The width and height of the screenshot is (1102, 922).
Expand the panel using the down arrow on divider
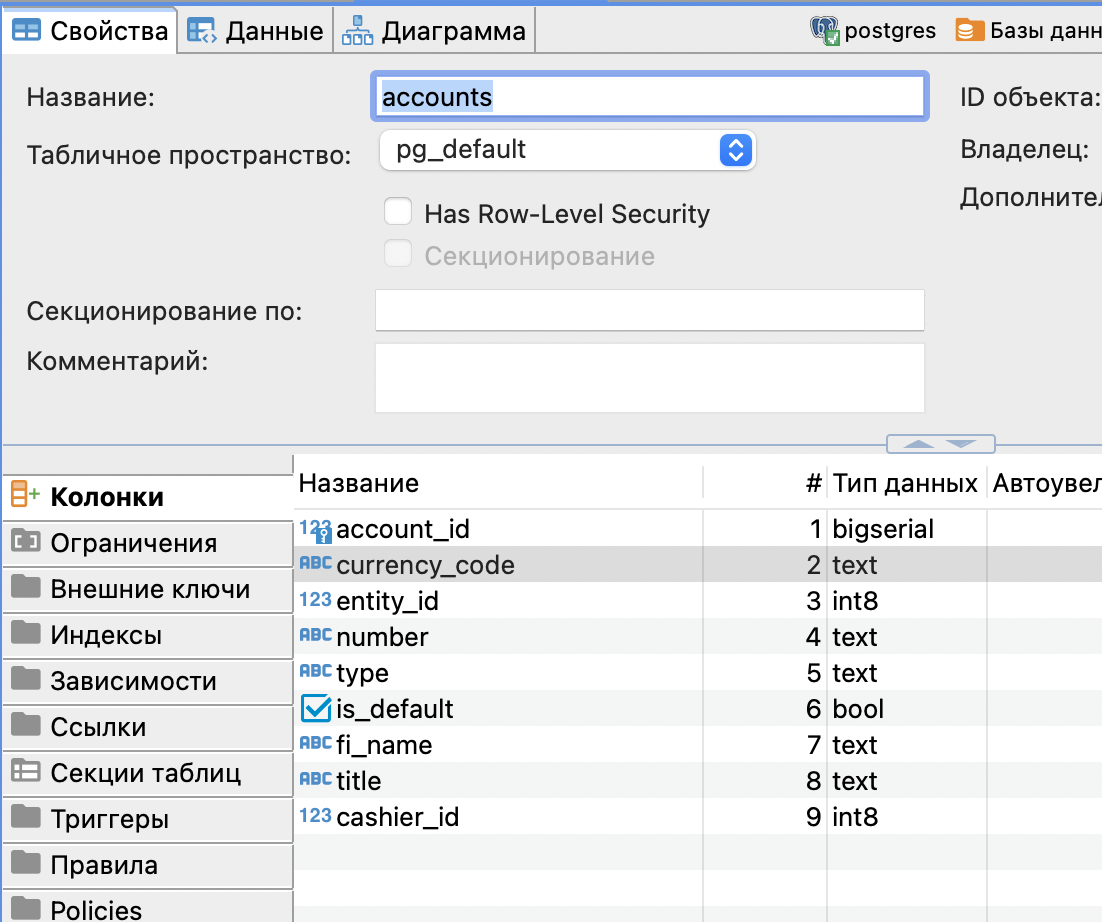tap(961, 443)
